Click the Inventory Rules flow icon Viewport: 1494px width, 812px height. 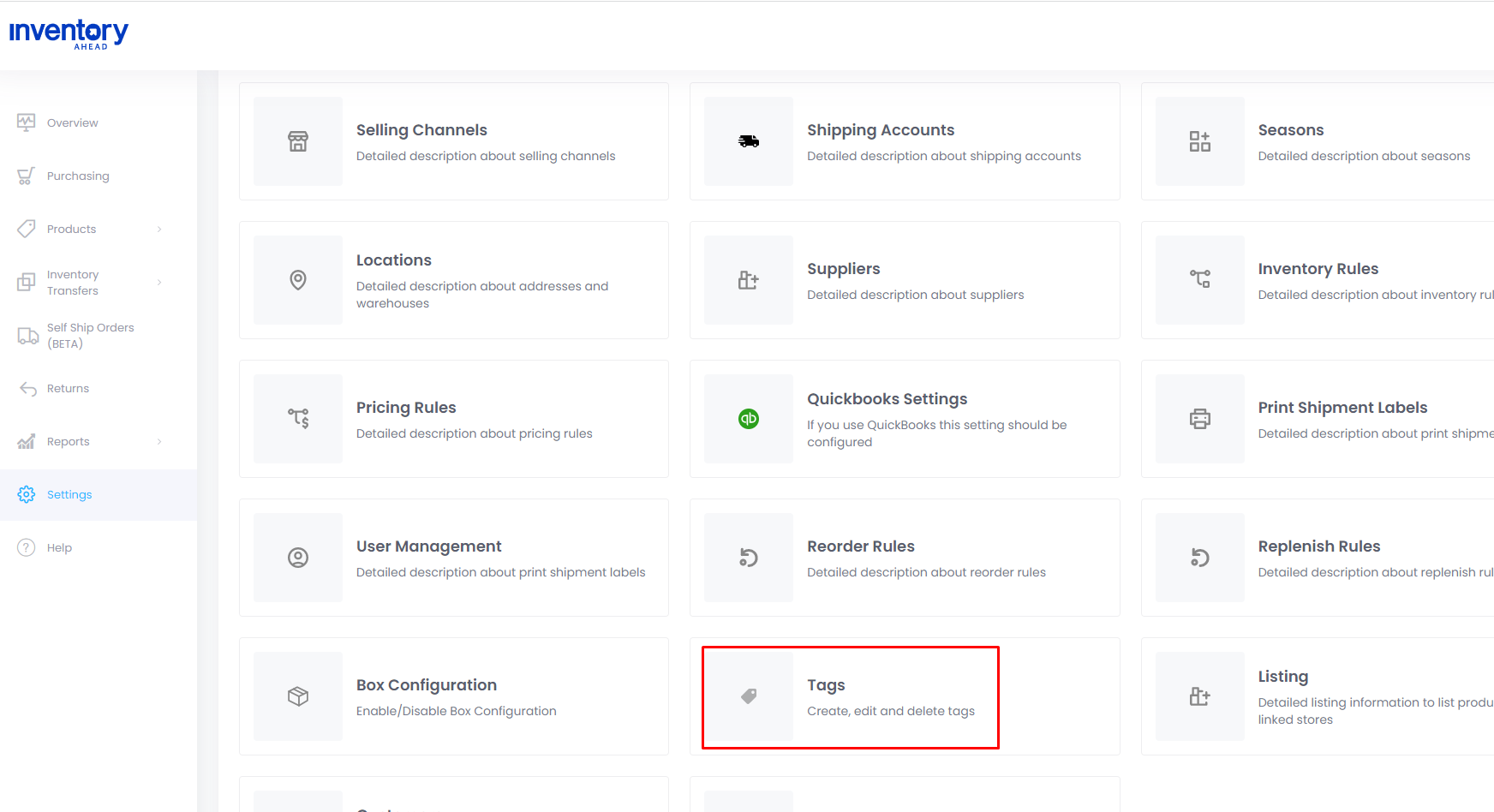(1200, 278)
